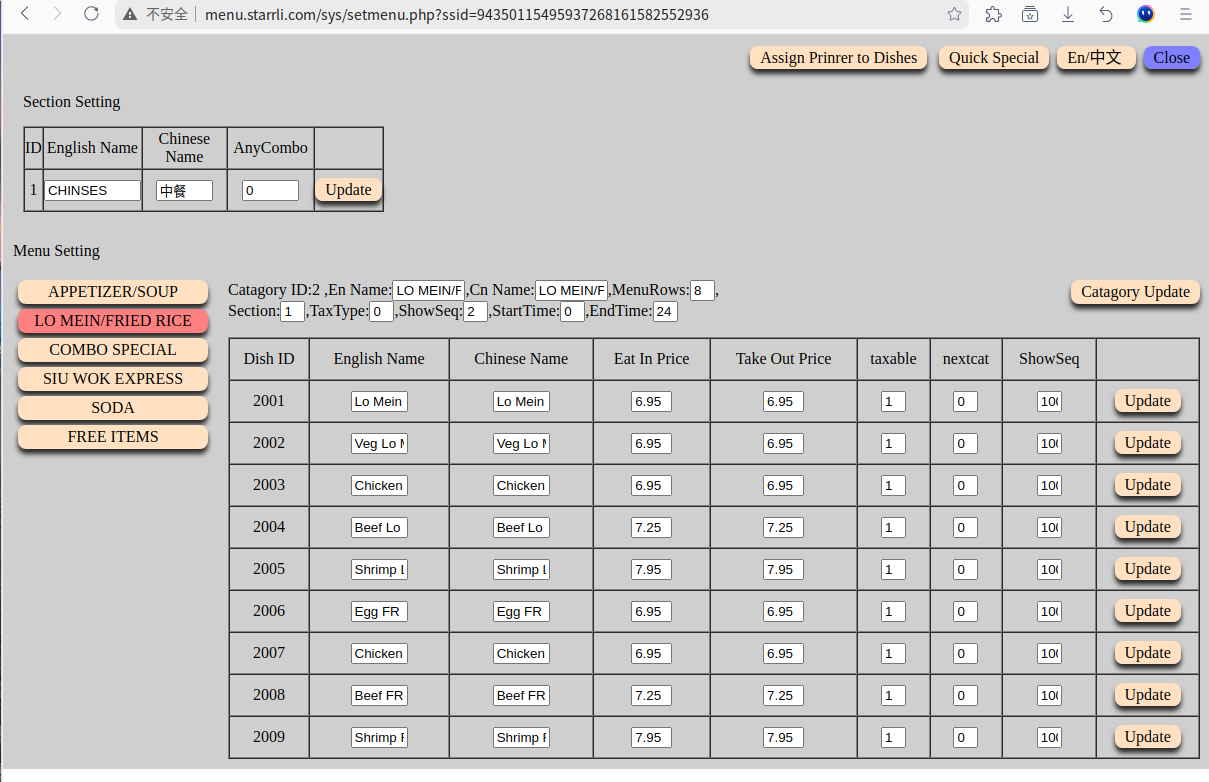Switch language with En/中文 button
Image resolution: width=1209 pixels, height=782 pixels.
(x=1095, y=58)
